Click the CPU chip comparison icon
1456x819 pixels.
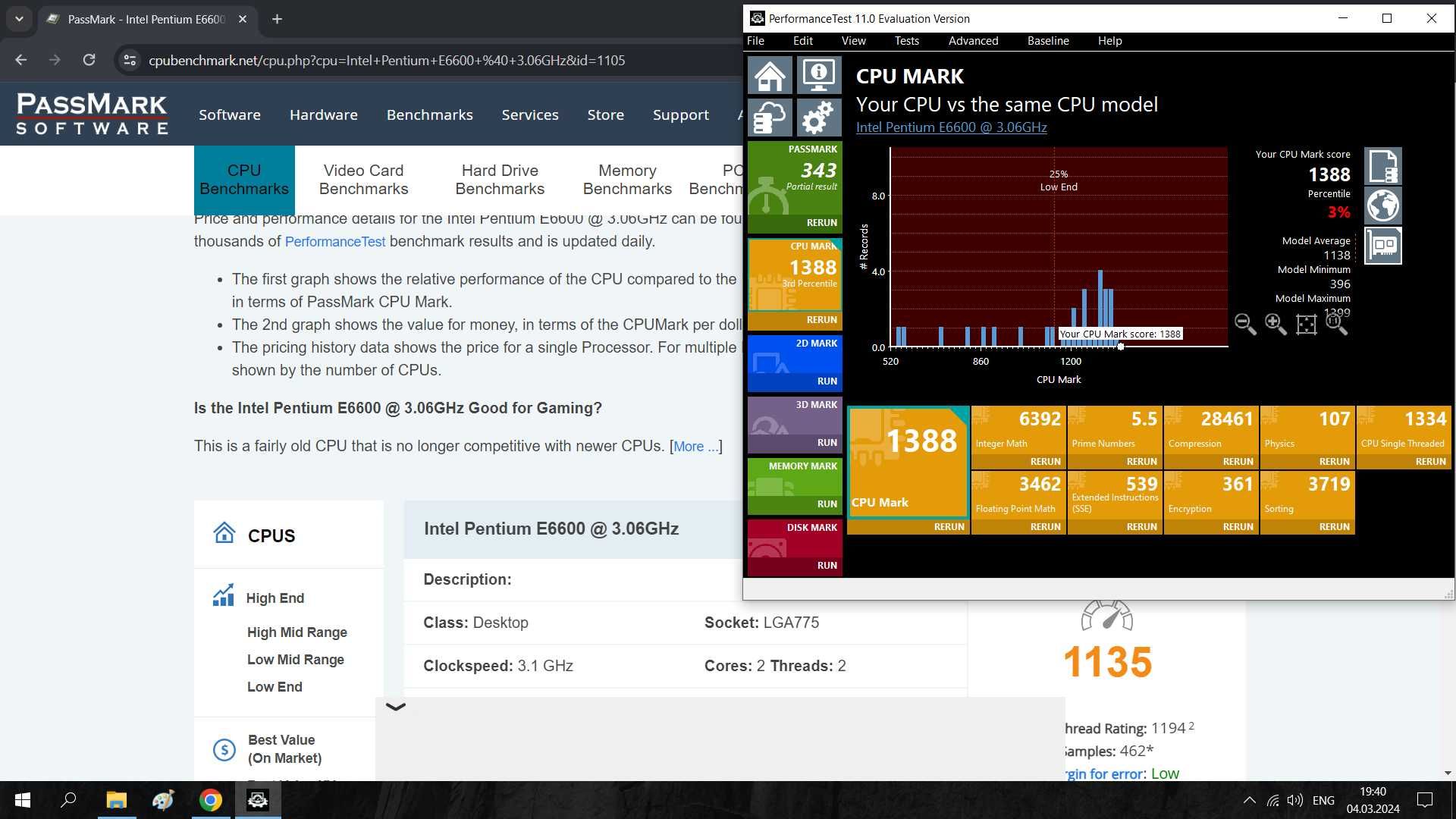tap(1383, 246)
